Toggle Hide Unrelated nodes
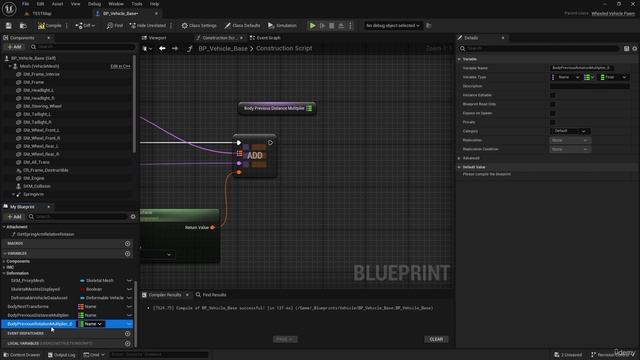 click(x=148, y=26)
